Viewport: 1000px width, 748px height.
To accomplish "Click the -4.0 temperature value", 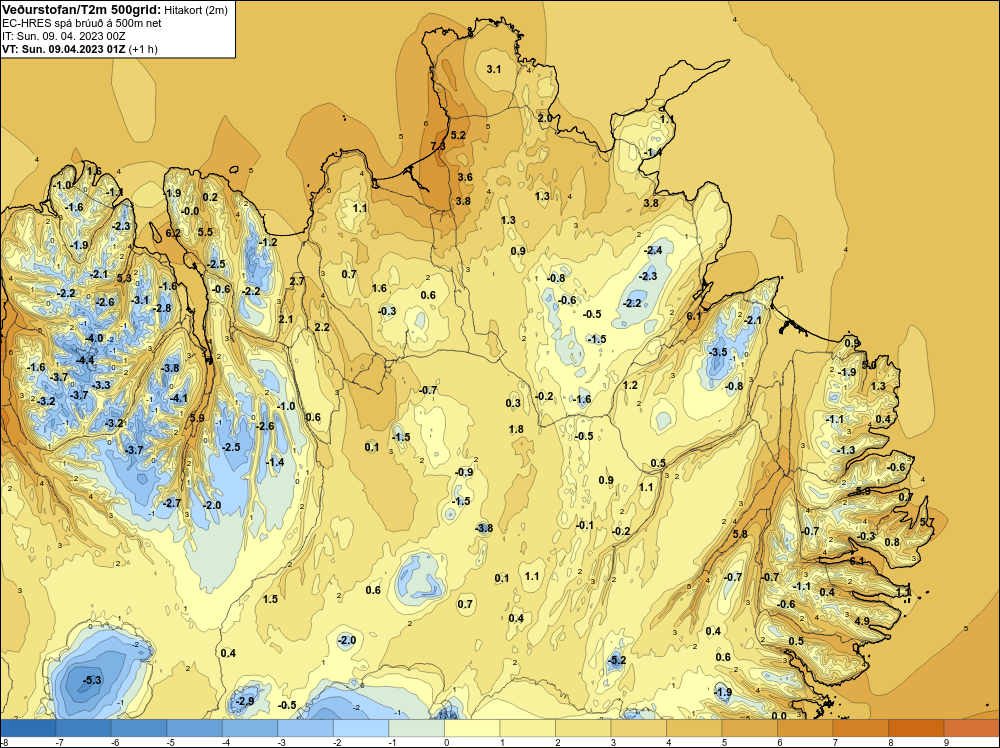I will [94, 338].
